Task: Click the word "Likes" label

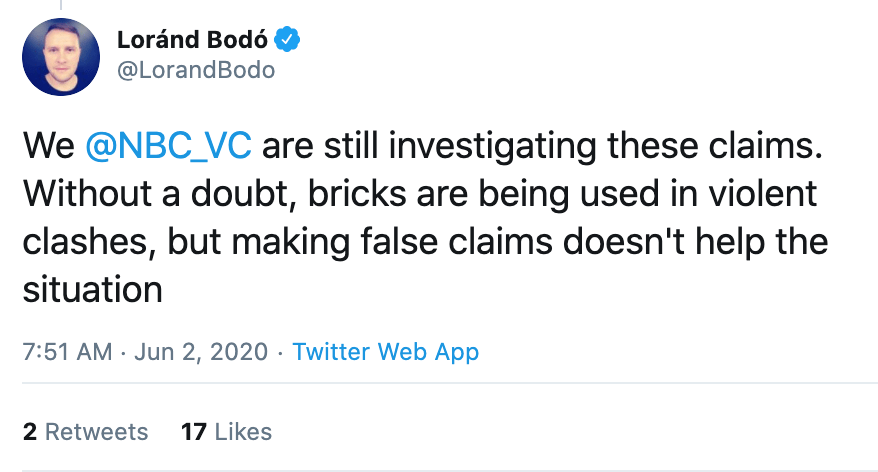Action: coord(242,432)
